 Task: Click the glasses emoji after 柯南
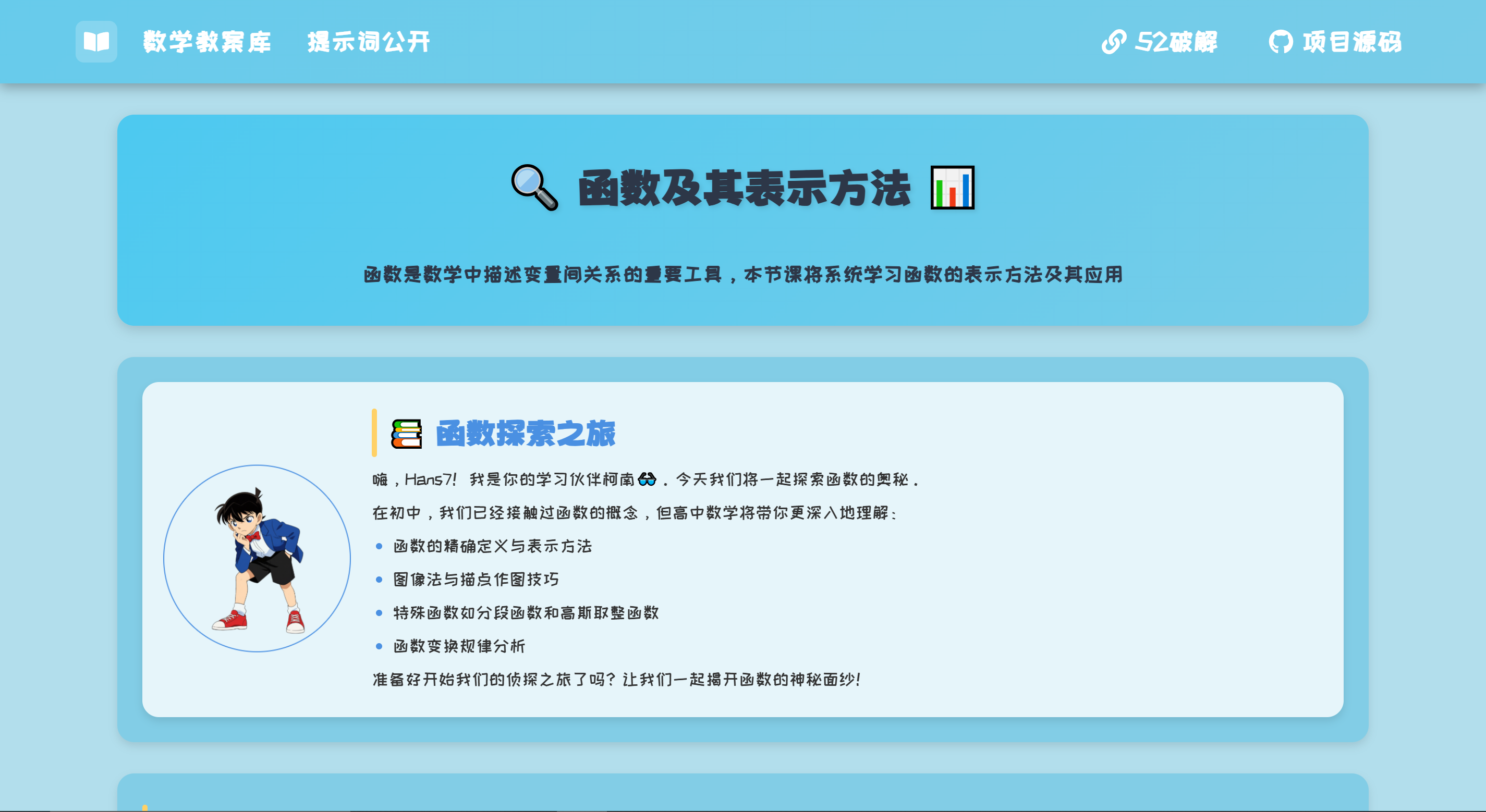[647, 479]
